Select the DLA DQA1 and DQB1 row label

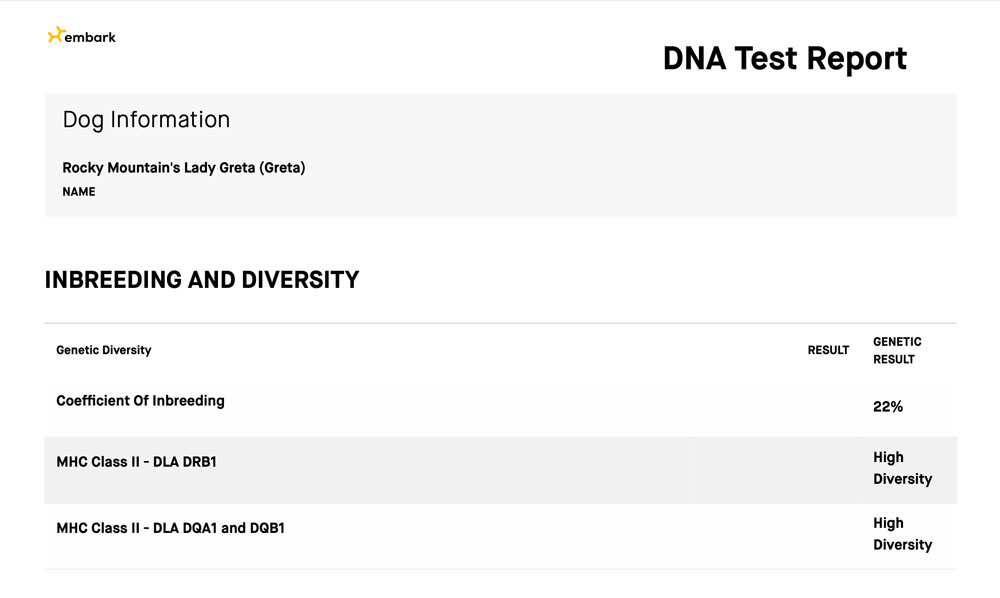click(x=170, y=528)
